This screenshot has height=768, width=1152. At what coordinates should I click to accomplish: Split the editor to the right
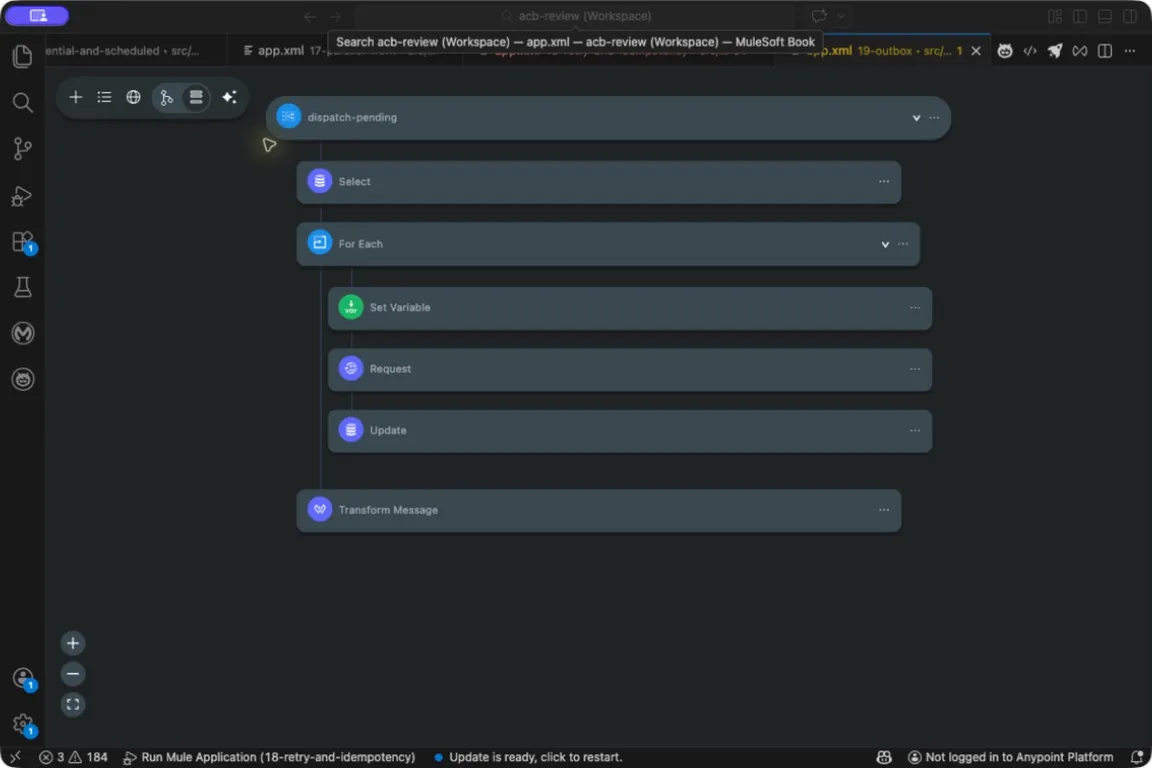coord(1105,51)
